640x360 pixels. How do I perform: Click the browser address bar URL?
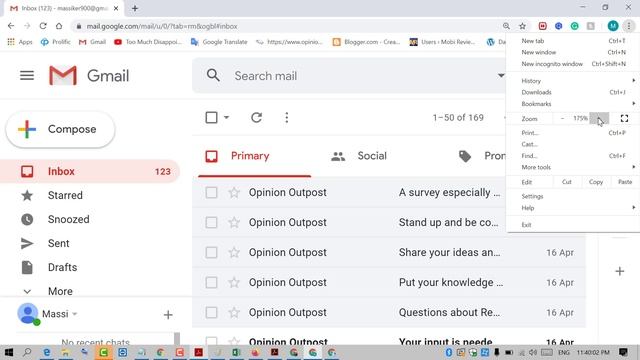(162, 26)
